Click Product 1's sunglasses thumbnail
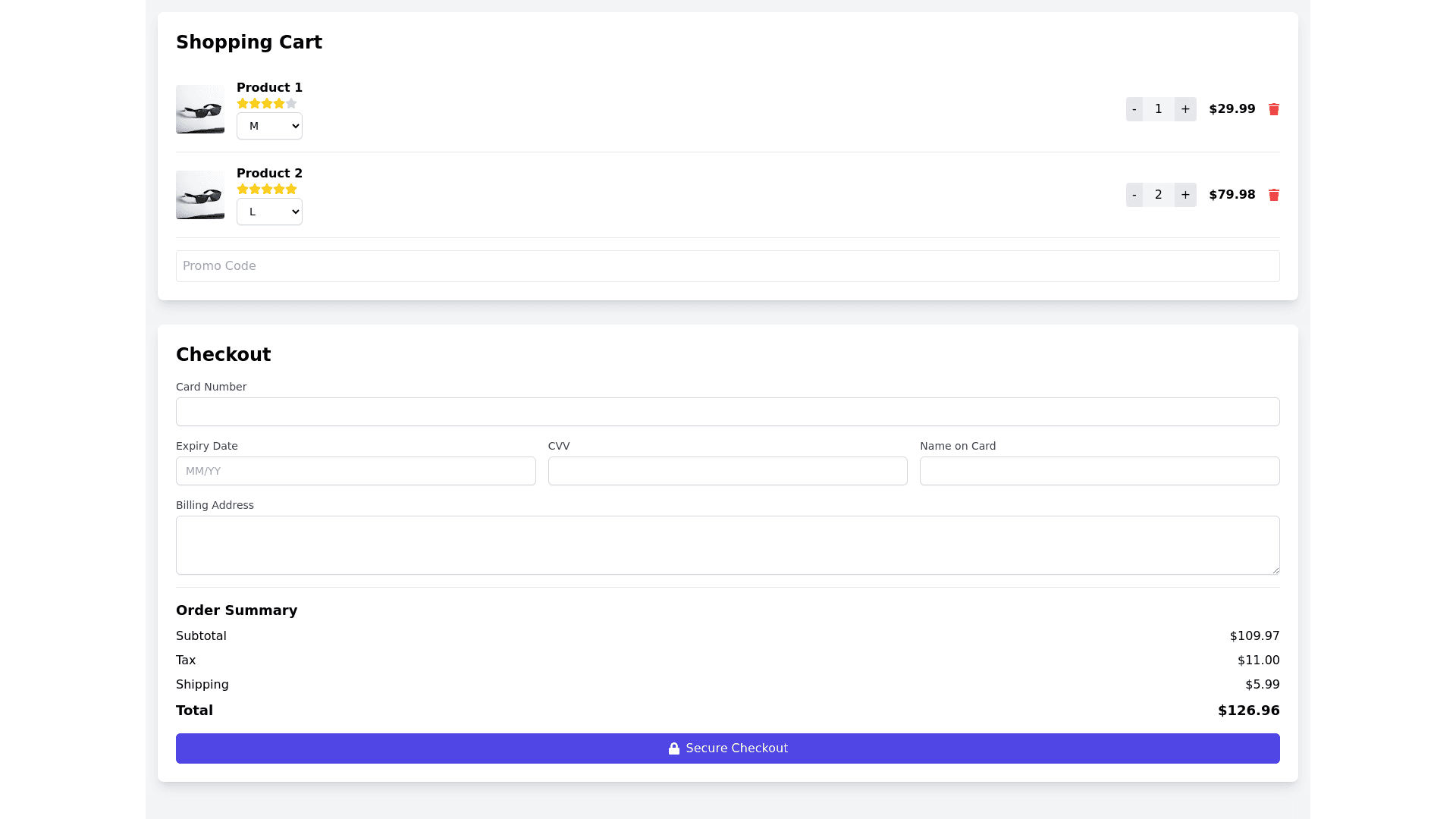 (199, 109)
